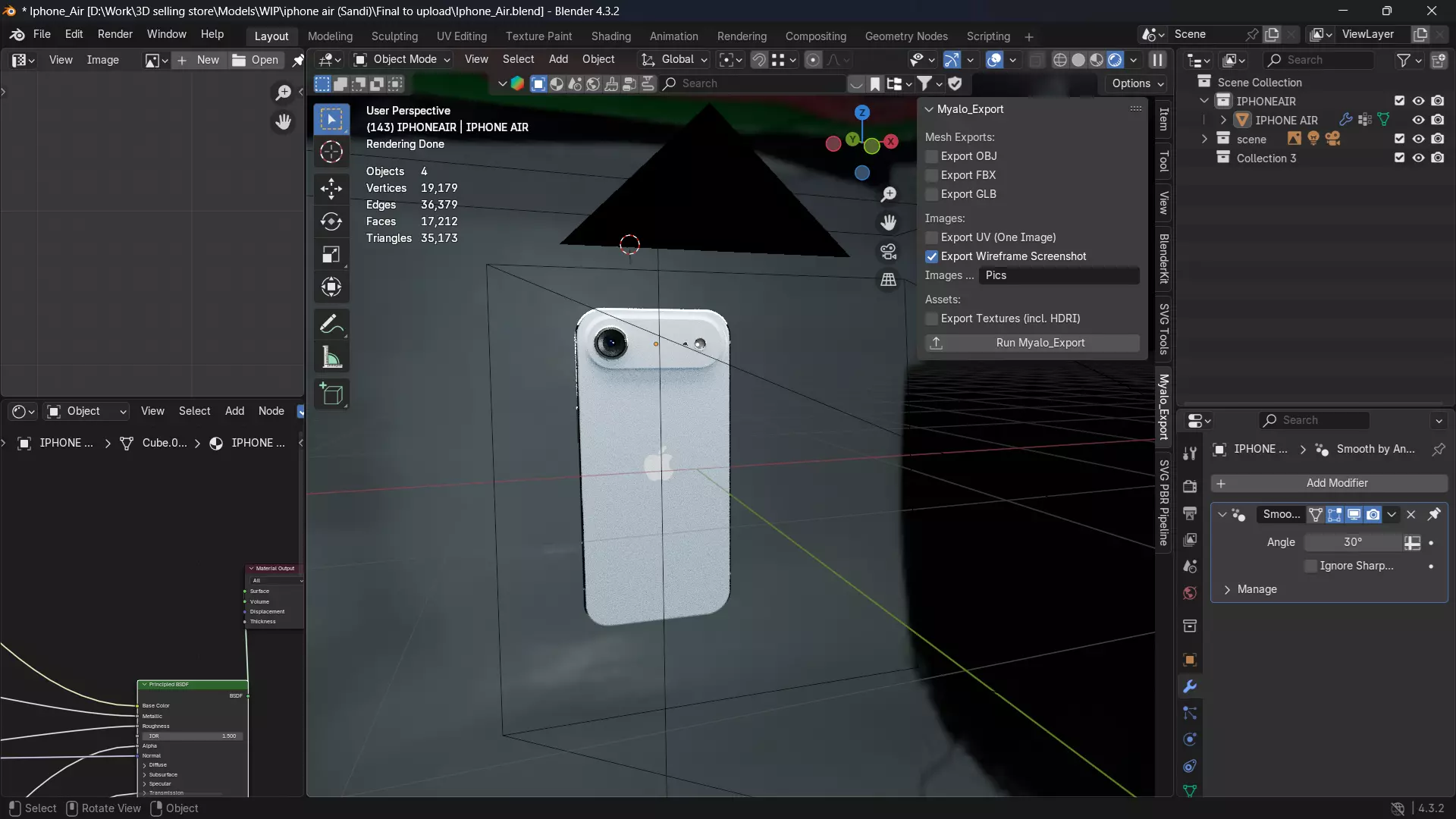Enable Export UV (One Image) checkbox
Viewport: 1456px width, 819px height.
(932, 237)
